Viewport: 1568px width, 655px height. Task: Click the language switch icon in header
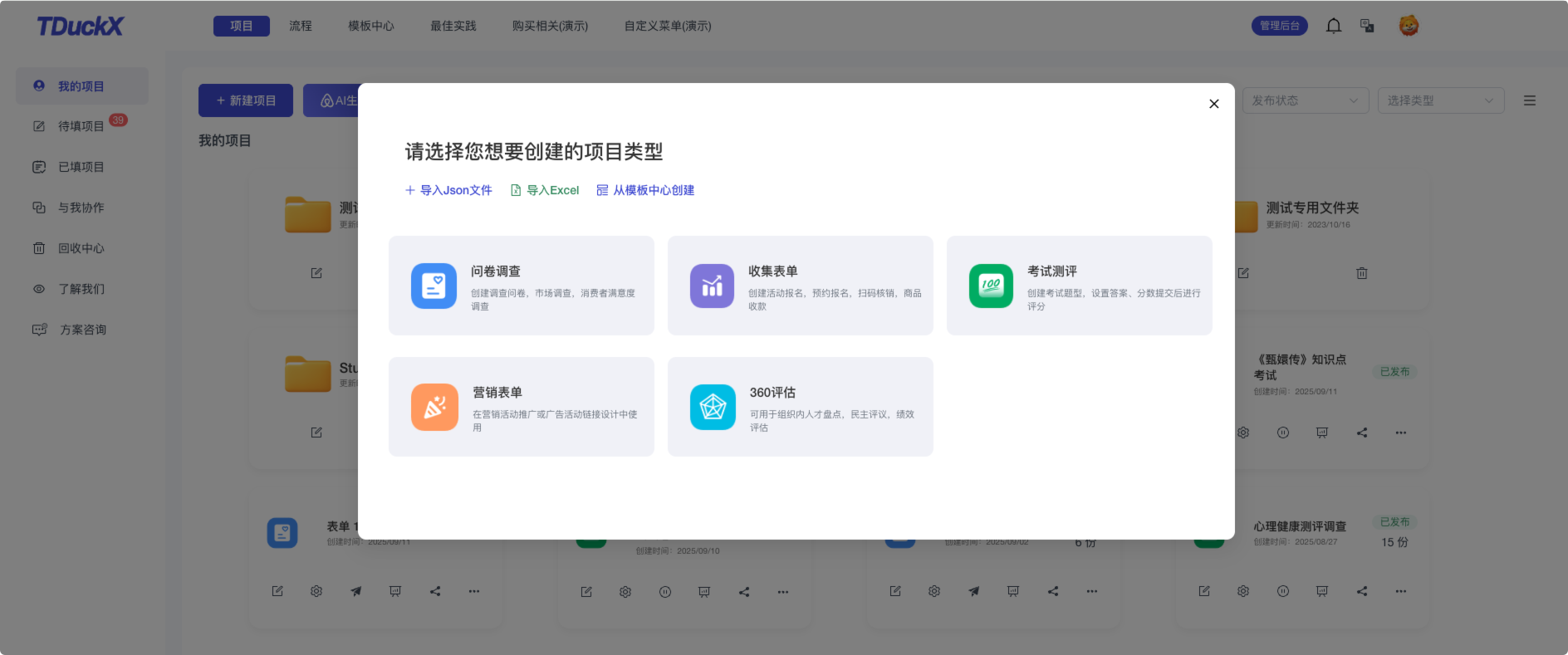pyautogui.click(x=1367, y=26)
